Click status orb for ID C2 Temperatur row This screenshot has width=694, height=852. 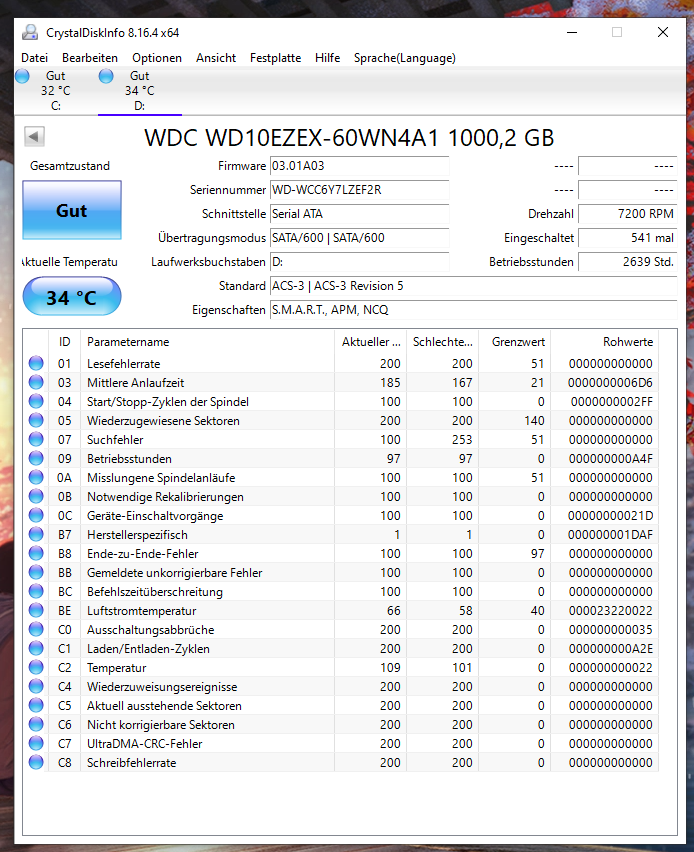coord(36,667)
